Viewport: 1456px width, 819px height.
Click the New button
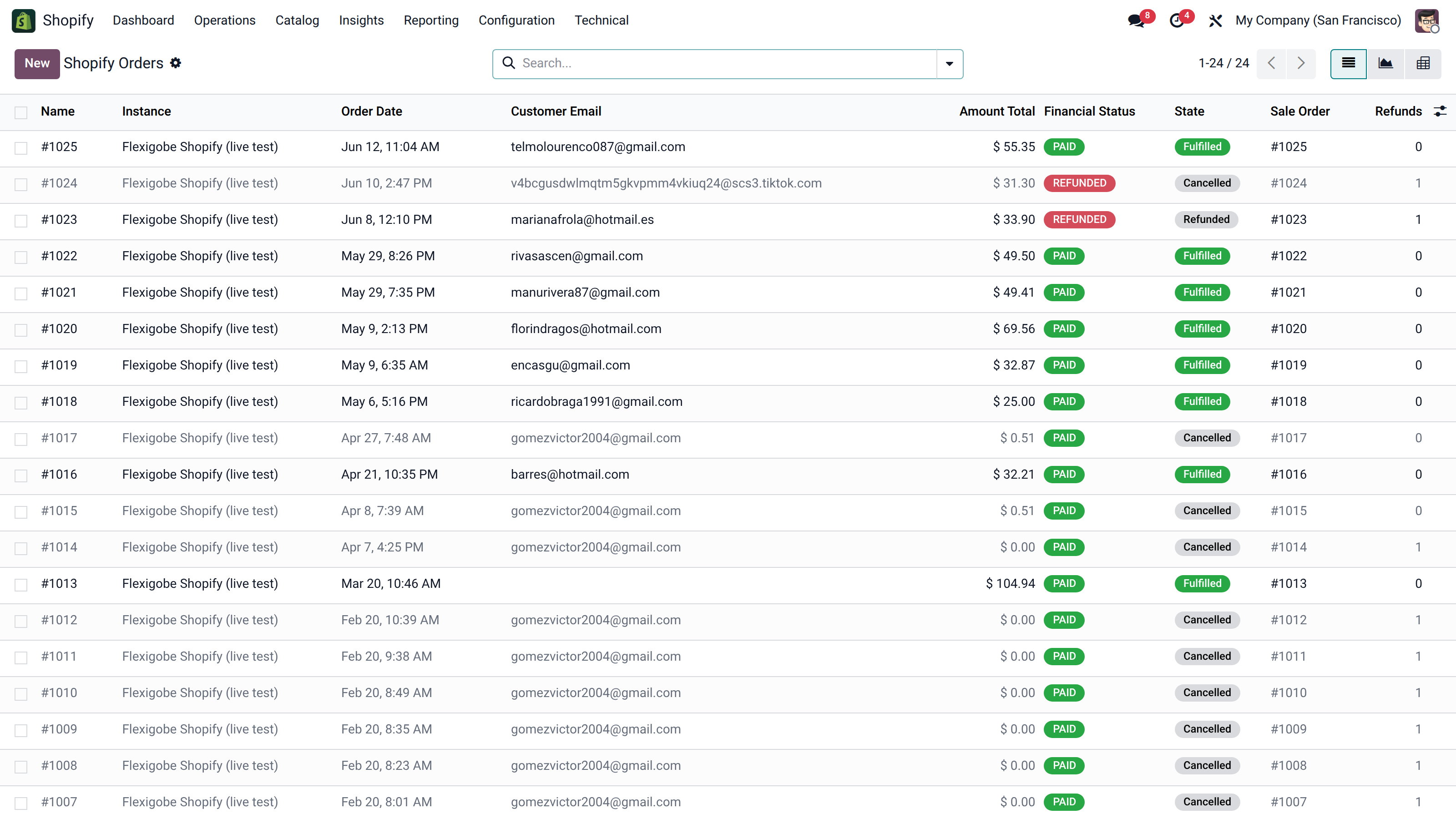click(37, 63)
